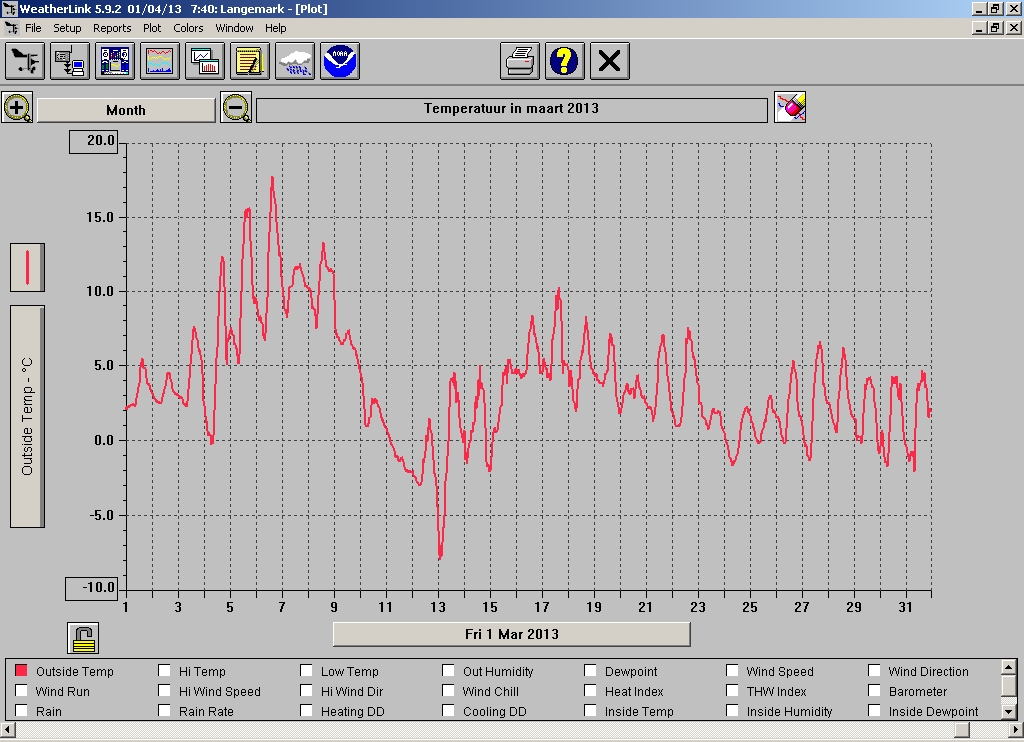1024x742 pixels.
Task: Enable the Hi Temp checkbox
Action: [165, 671]
